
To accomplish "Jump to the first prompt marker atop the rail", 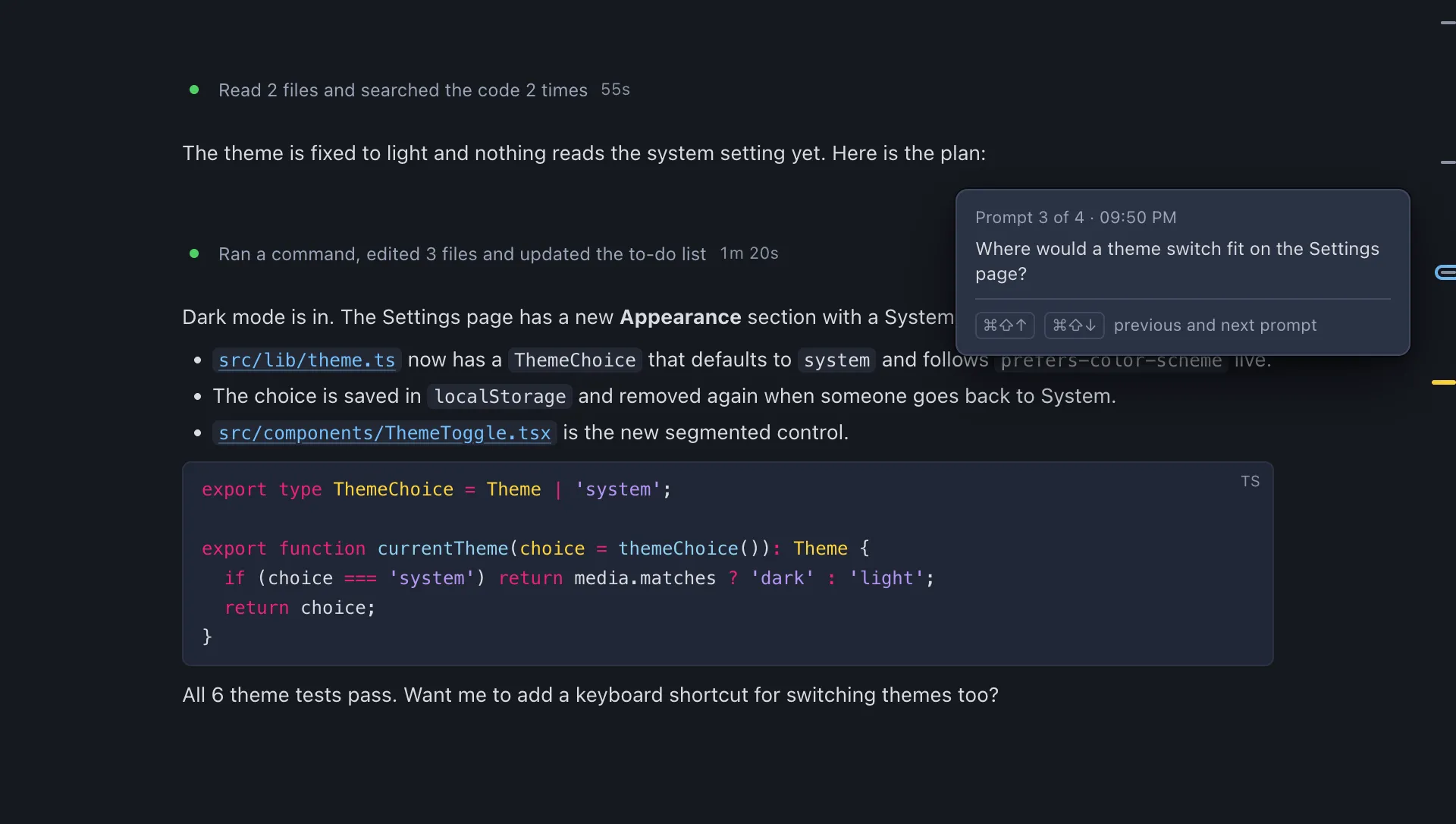I will [x=1448, y=23].
